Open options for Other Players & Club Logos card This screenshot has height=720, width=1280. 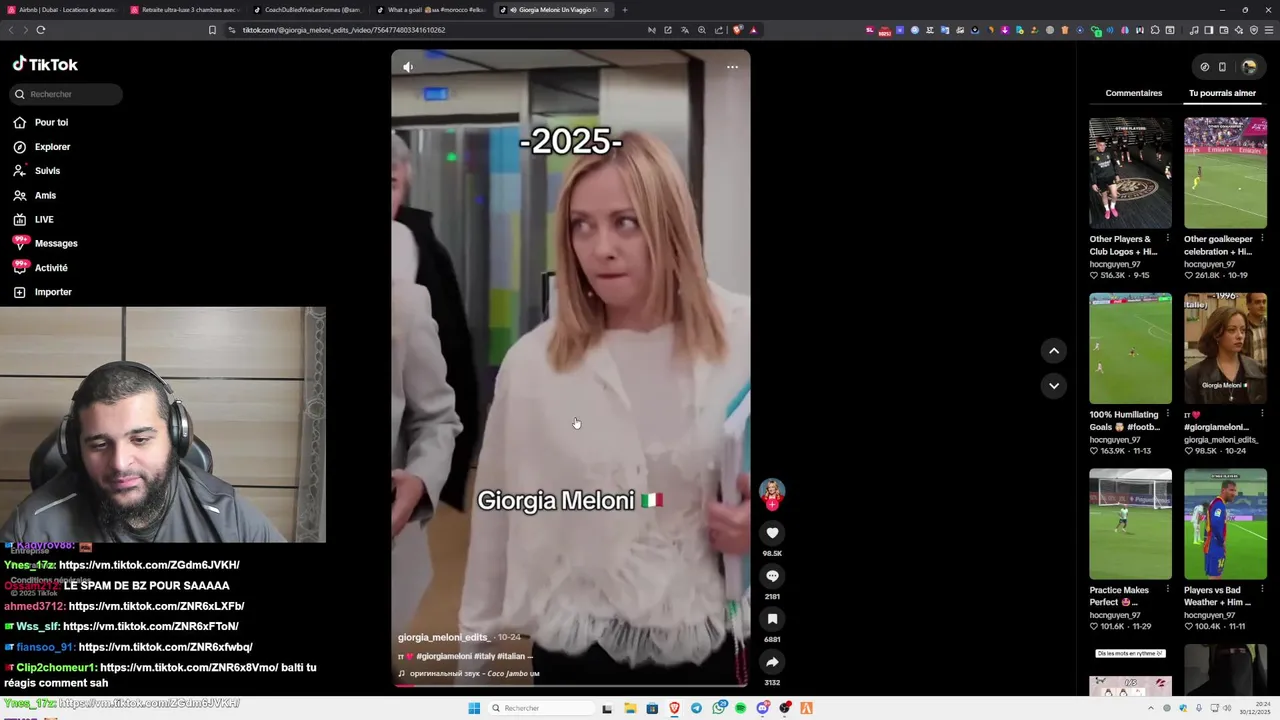1168,239
